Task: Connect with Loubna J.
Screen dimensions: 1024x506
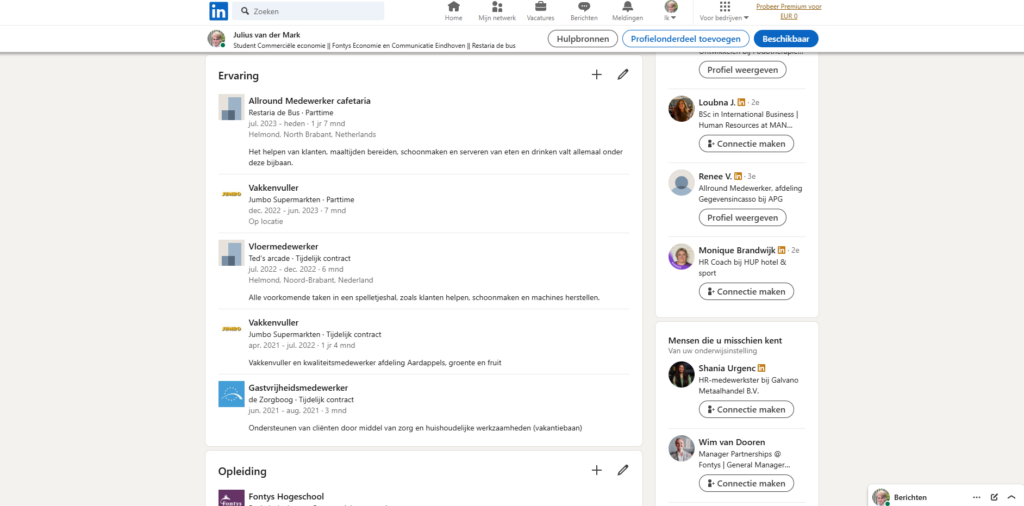Action: pyautogui.click(x=746, y=144)
